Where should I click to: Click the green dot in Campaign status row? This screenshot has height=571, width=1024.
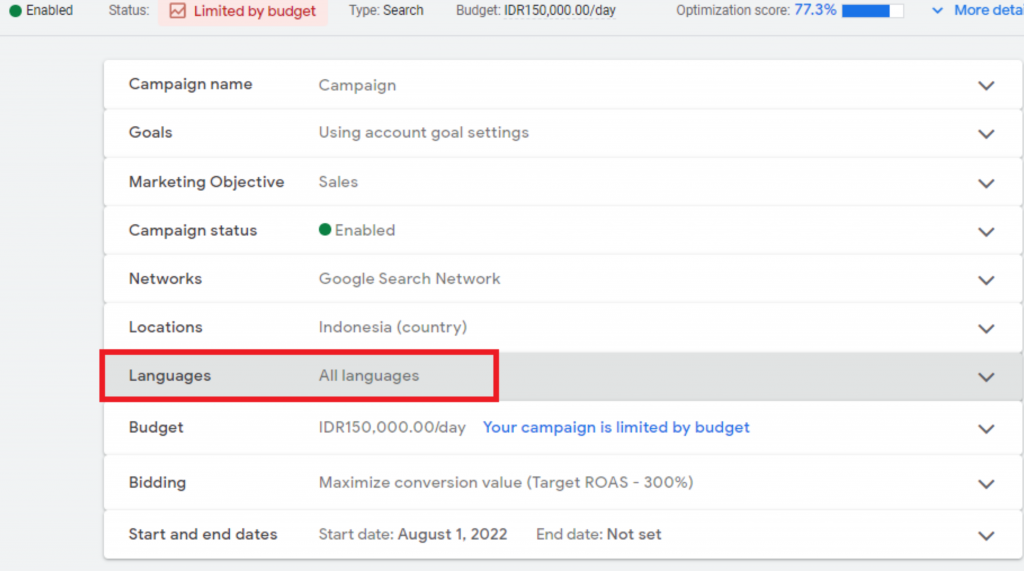pos(325,230)
